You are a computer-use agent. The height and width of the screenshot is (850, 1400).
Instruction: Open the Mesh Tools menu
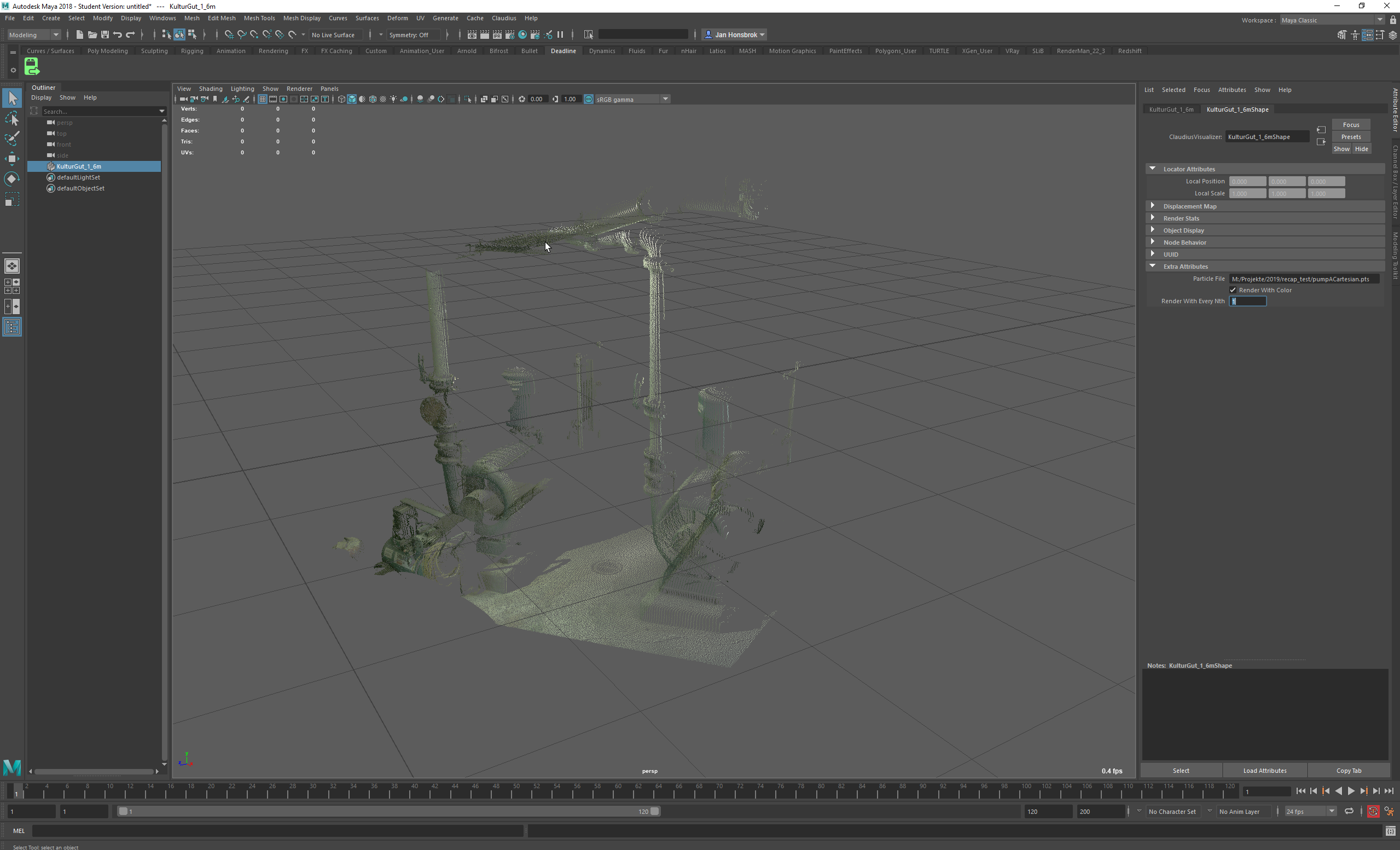point(259,18)
